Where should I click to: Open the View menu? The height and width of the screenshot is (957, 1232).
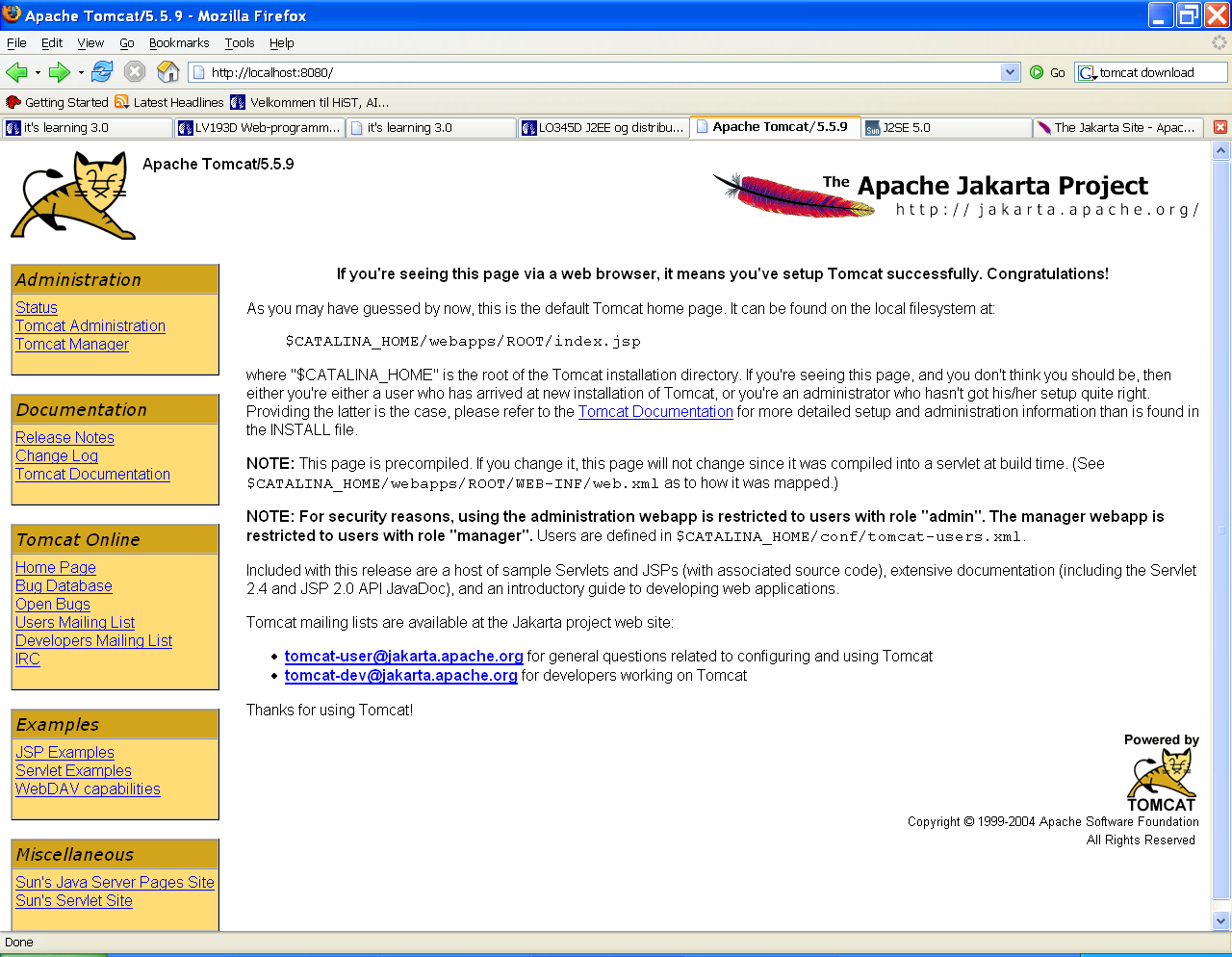point(90,43)
